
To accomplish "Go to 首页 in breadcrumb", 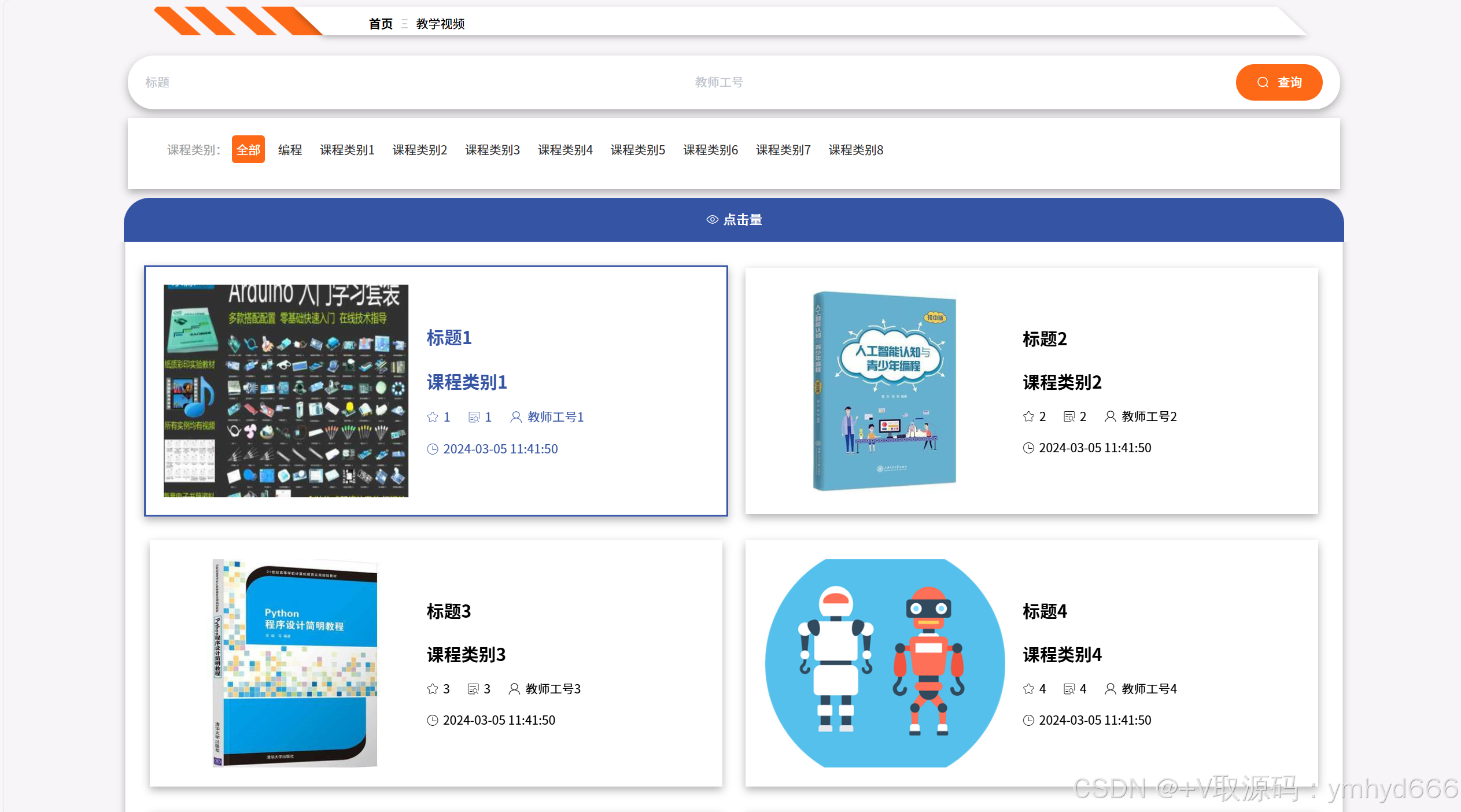I will tap(381, 24).
